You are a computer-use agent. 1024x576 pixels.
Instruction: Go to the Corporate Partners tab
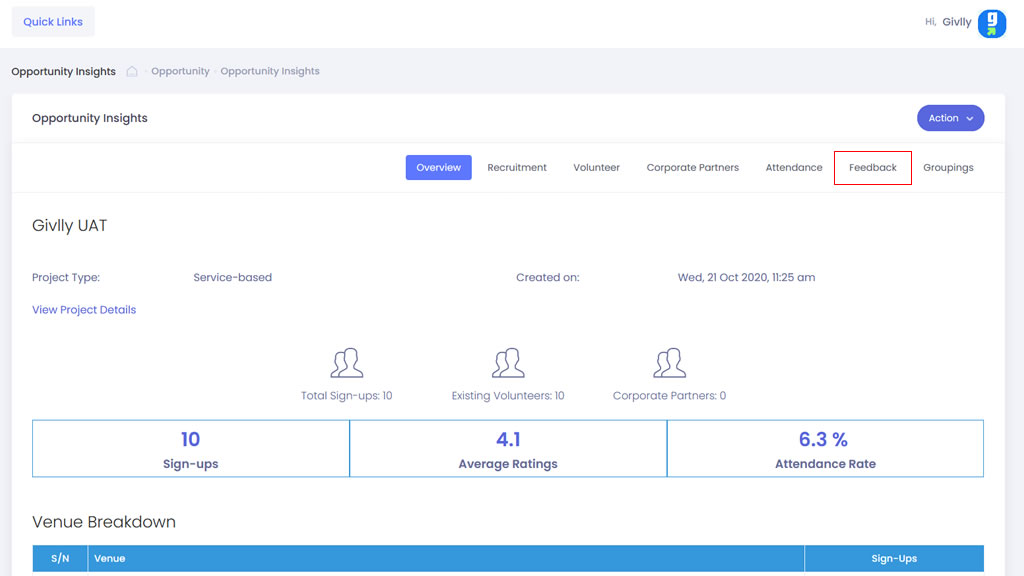point(692,168)
